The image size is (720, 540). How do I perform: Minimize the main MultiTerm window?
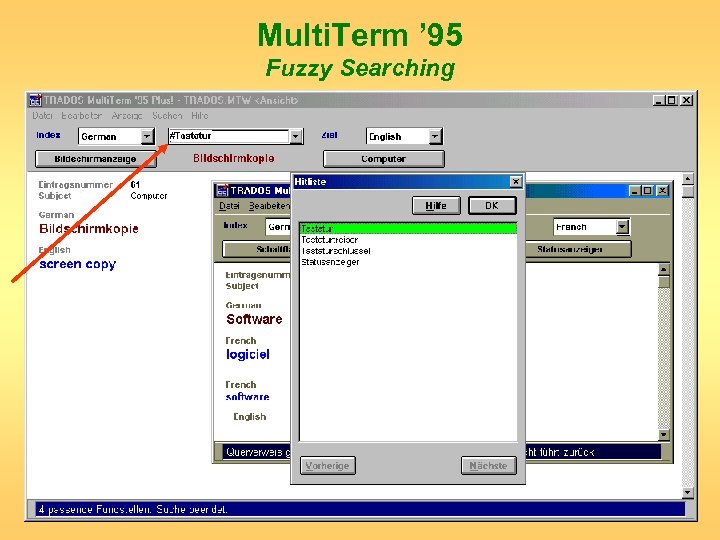tap(659, 100)
